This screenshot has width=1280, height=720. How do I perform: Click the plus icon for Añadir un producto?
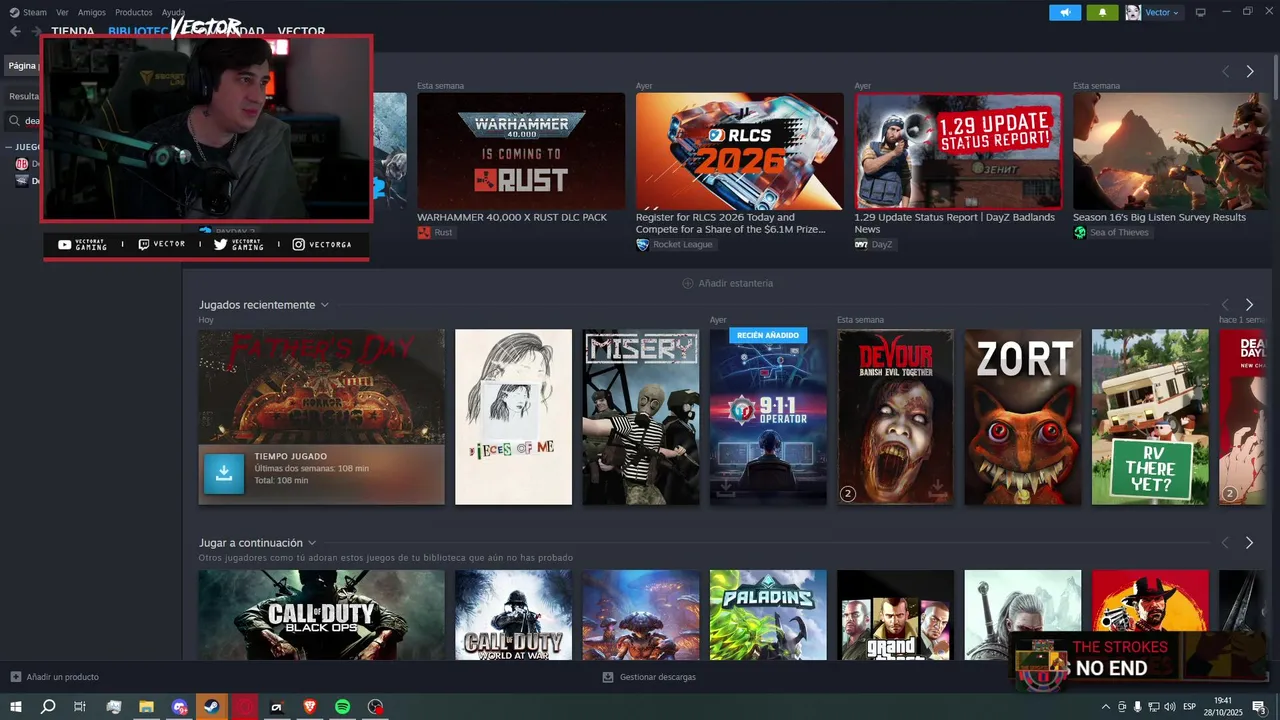16,677
